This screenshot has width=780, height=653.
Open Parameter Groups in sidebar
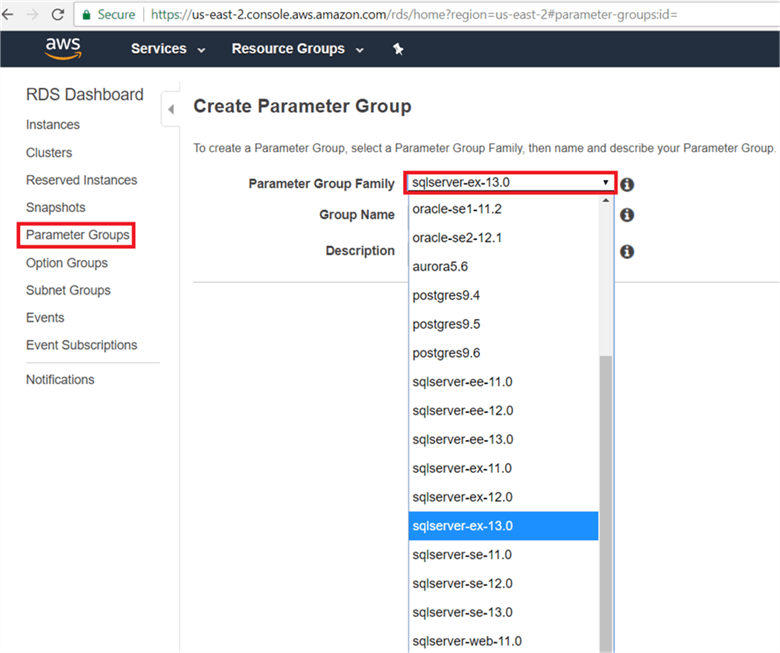pos(77,235)
